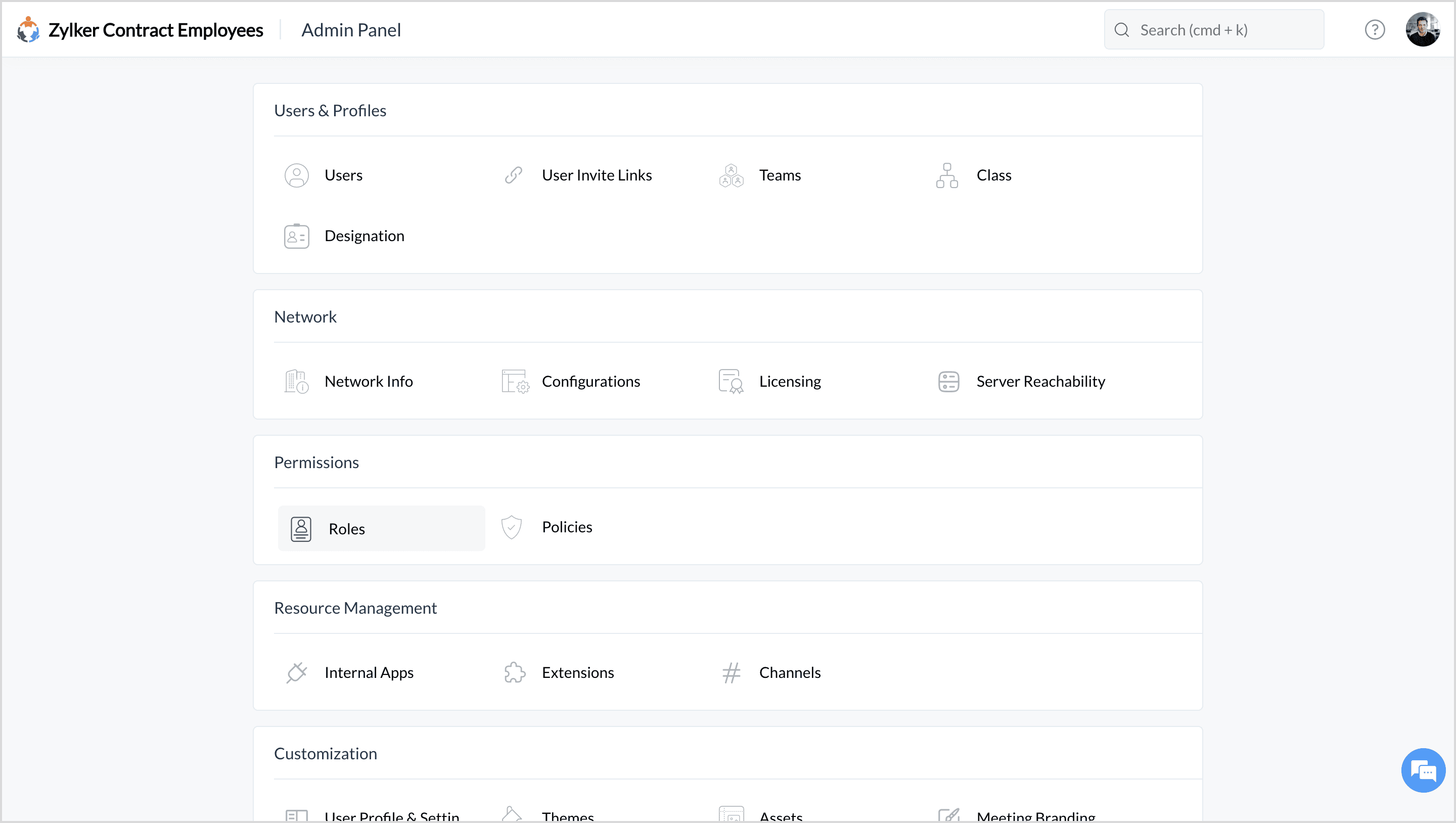Click the Teams hexagon icon

click(731, 175)
